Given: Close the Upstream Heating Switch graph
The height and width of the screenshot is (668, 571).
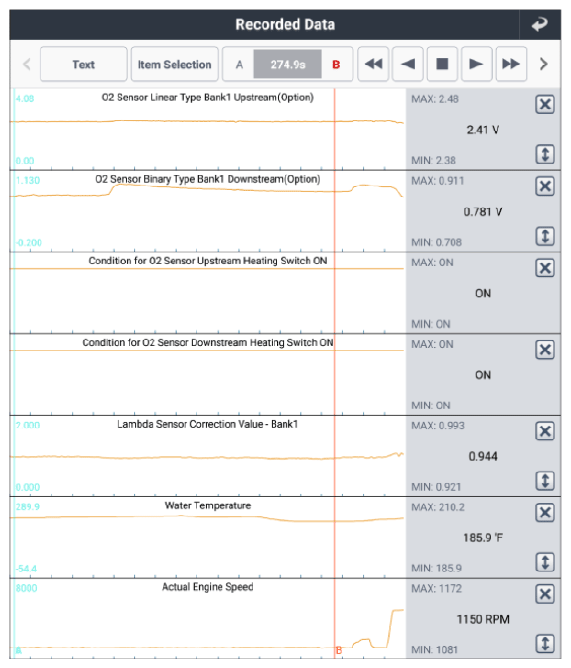Looking at the screenshot, I should coord(545,268).
